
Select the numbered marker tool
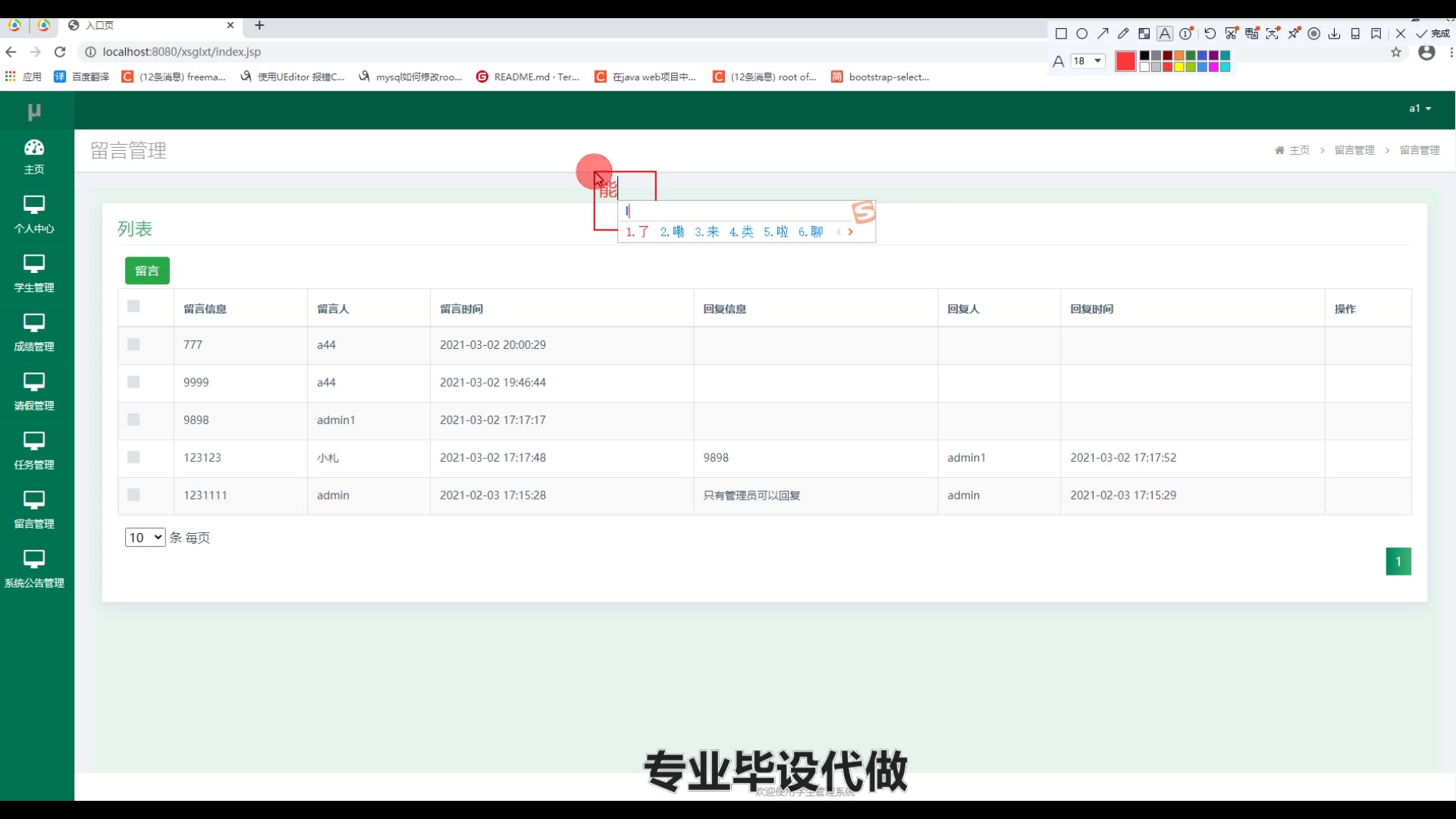click(1186, 33)
